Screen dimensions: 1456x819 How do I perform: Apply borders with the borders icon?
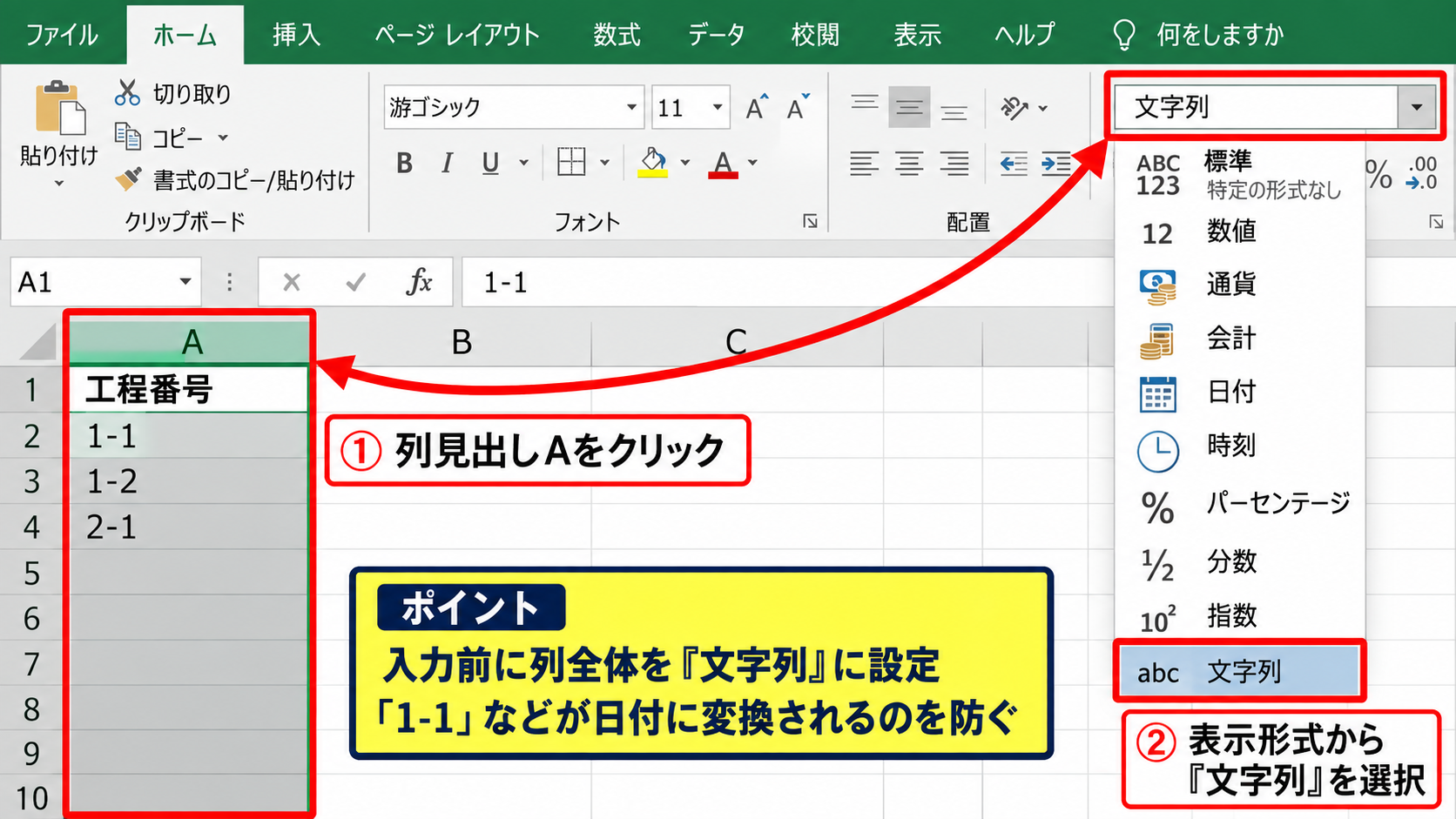571,162
